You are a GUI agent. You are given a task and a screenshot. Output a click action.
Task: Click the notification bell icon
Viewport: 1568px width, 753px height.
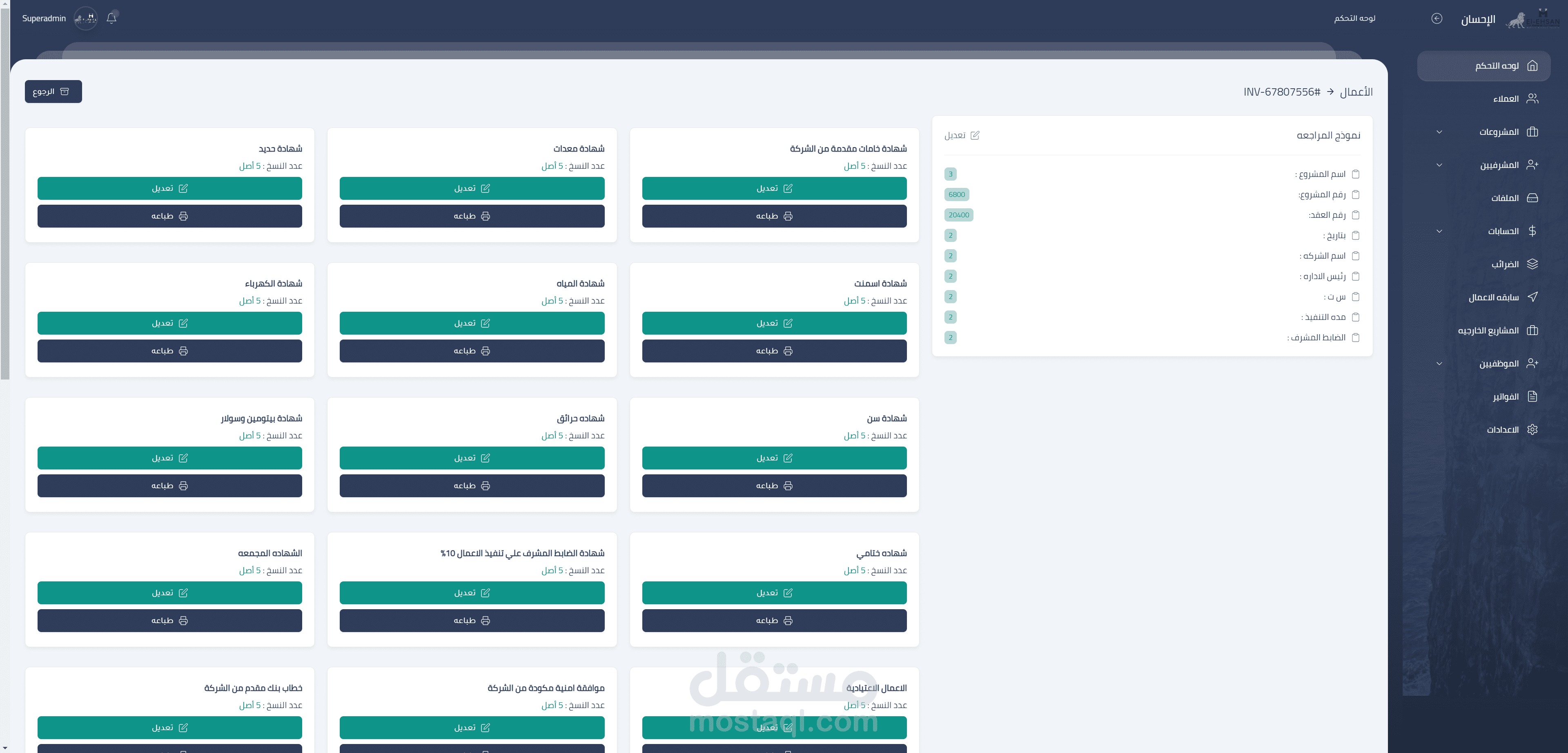click(111, 18)
